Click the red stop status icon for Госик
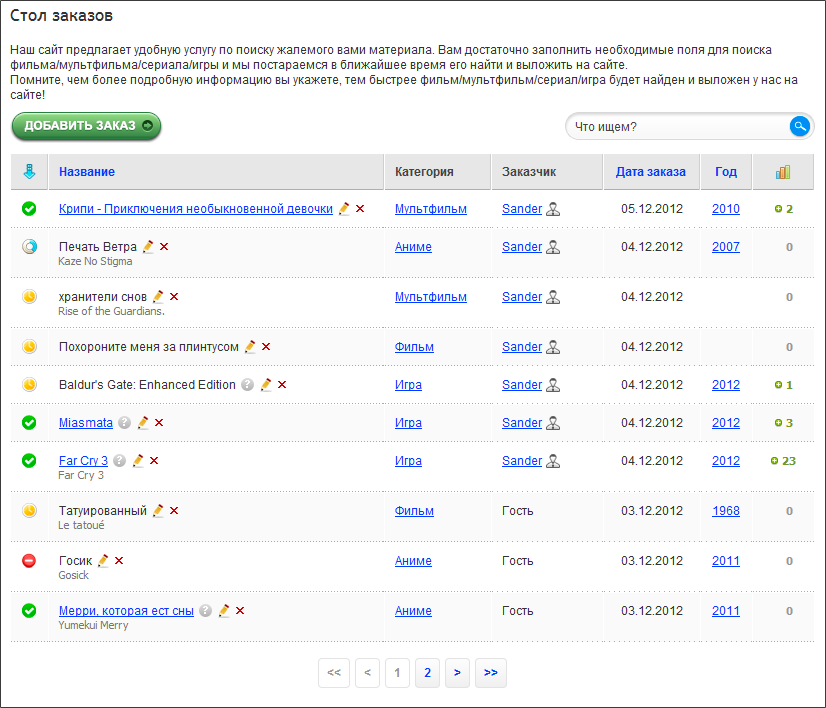 [30, 561]
